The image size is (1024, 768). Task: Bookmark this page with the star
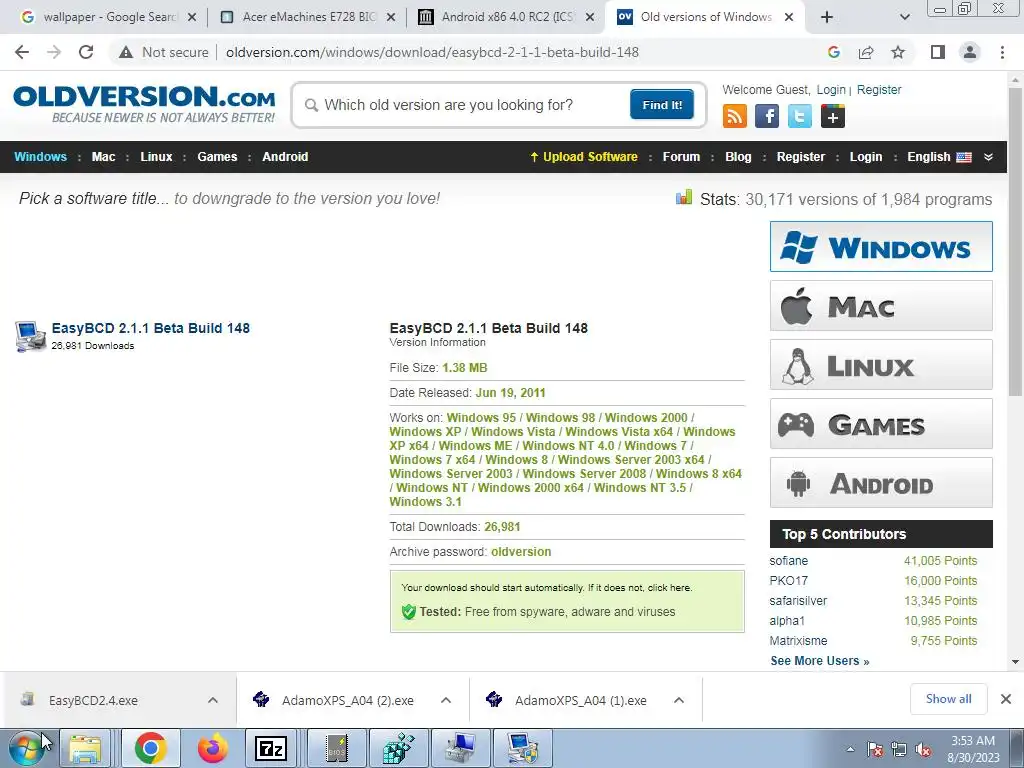tap(898, 52)
